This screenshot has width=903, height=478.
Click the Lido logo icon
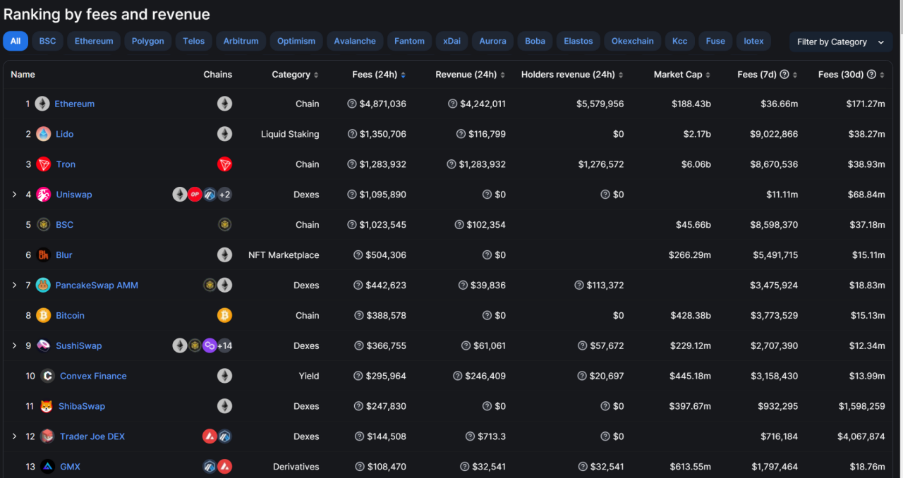43,134
